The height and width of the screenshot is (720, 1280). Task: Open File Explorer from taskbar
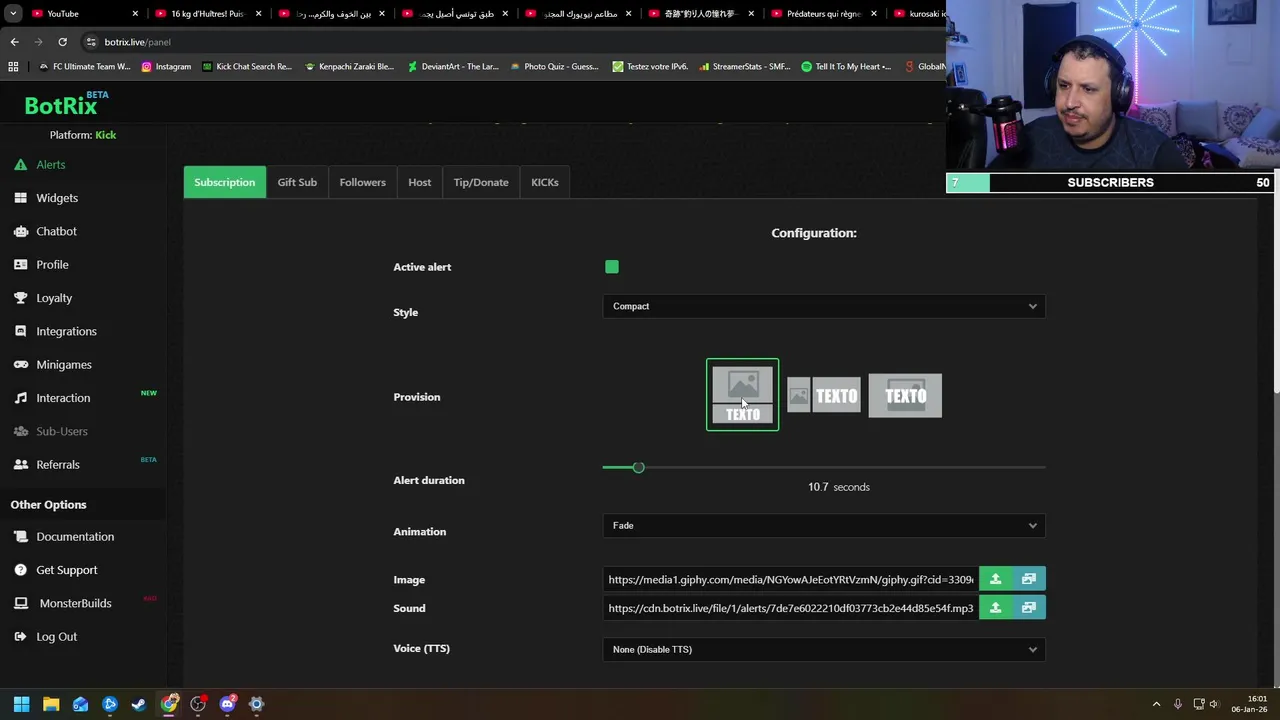(51, 704)
